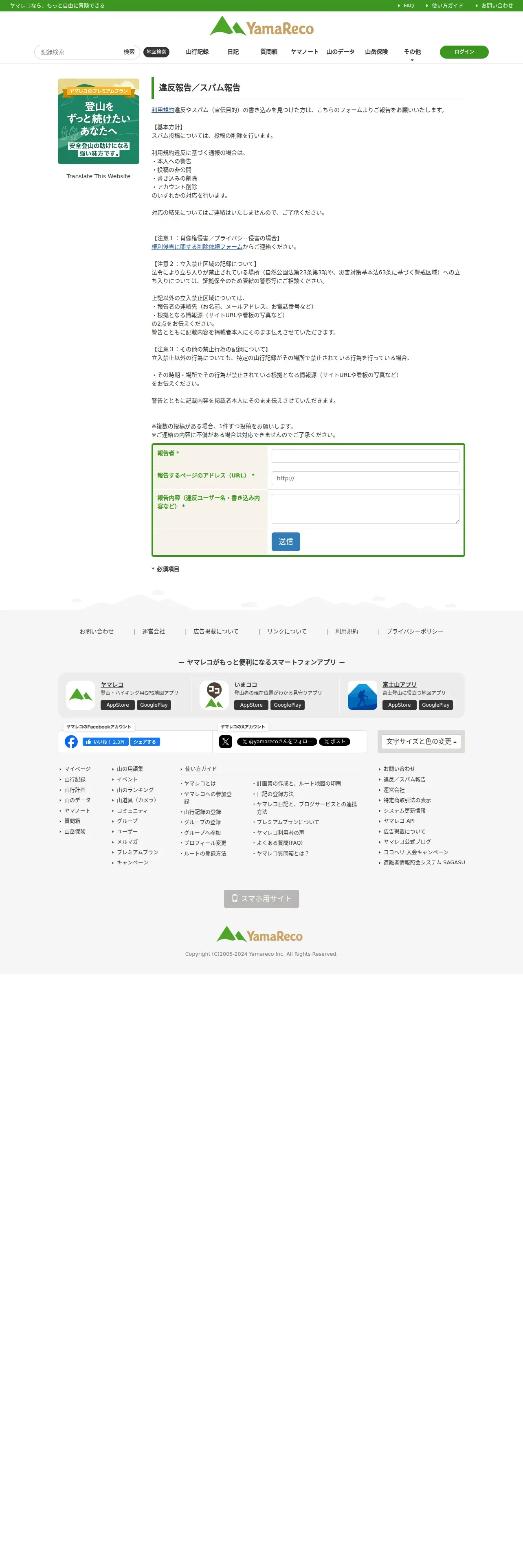Open 違反／スパム報告 footer link
Image resolution: width=523 pixels, height=1568 pixels.
tap(404, 779)
